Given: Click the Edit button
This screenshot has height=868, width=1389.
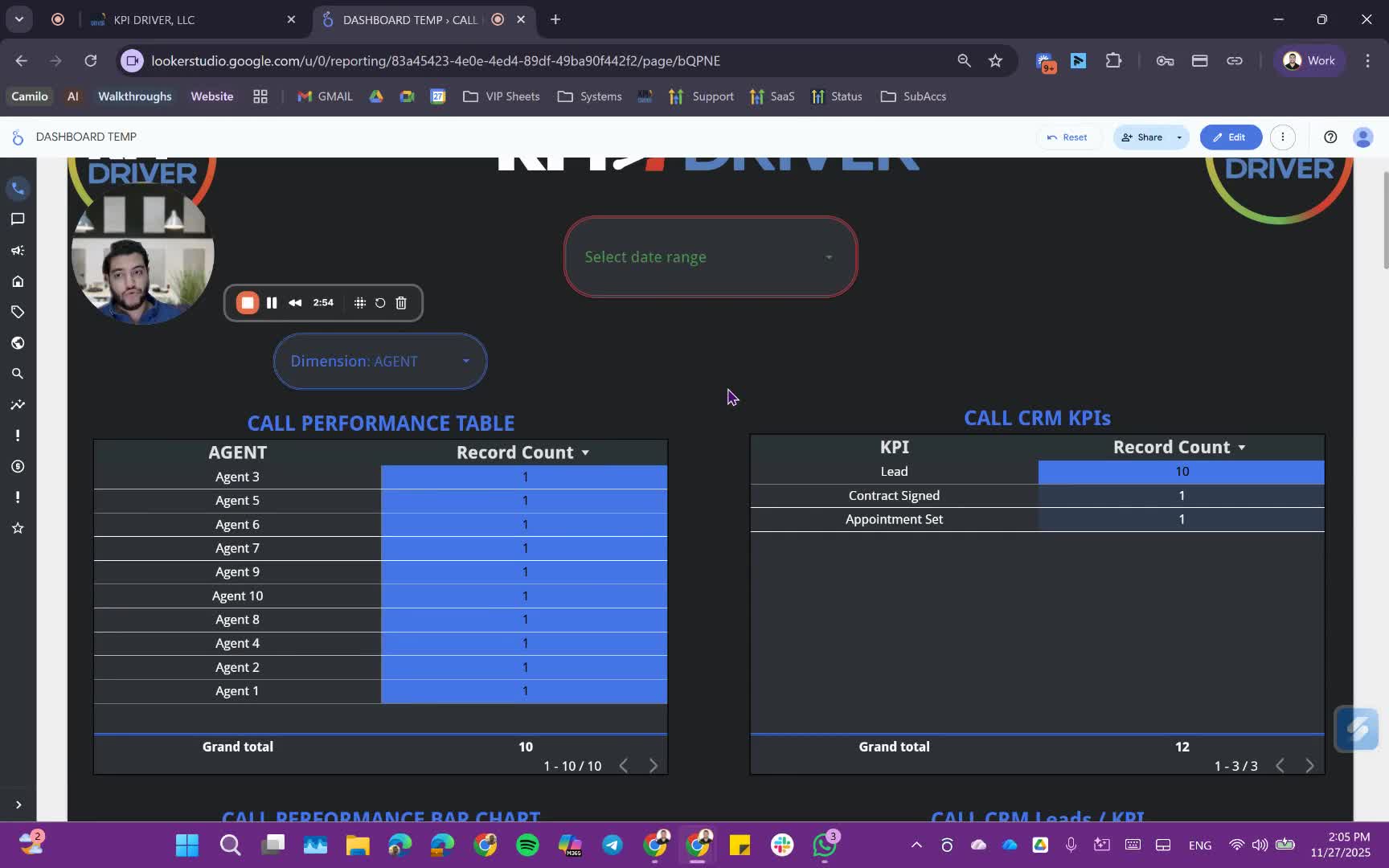Looking at the screenshot, I should (1230, 137).
